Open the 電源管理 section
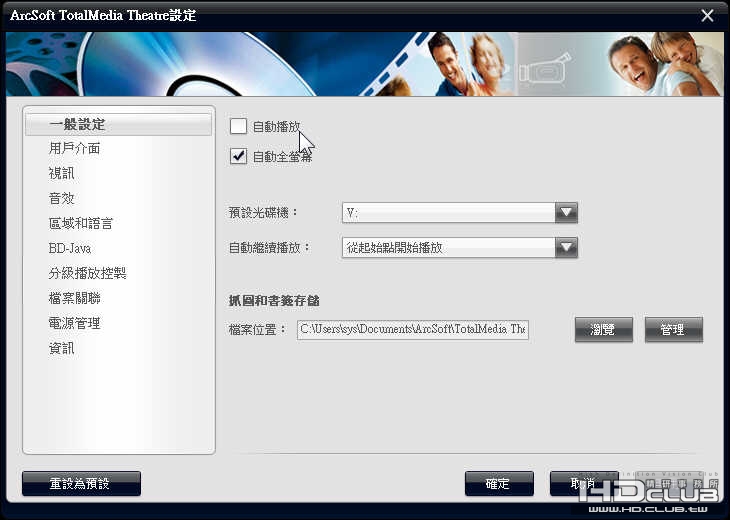The height and width of the screenshot is (520, 730). tap(74, 323)
